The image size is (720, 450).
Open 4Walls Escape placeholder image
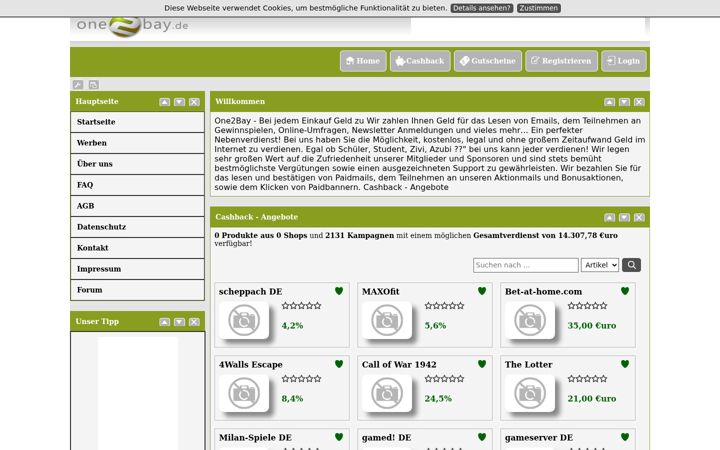click(x=244, y=393)
